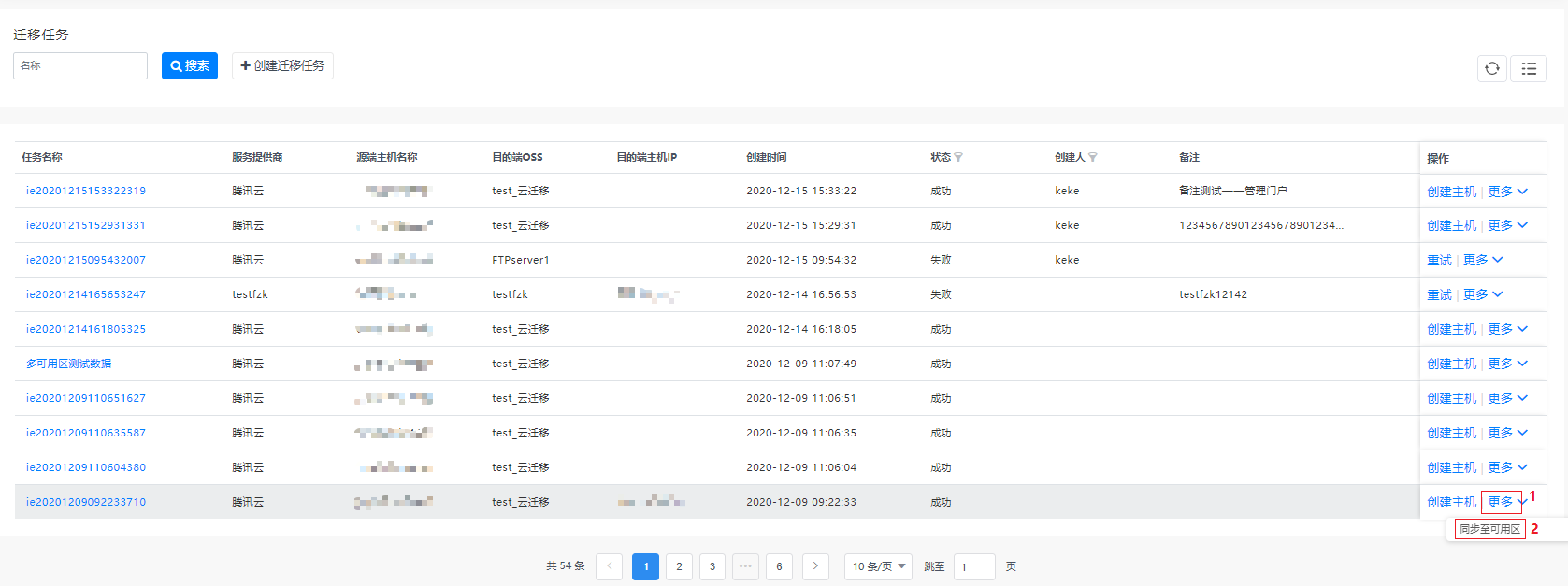Open task ie20201215095432007
Screen dimensions: 1568x586
click(x=86, y=260)
